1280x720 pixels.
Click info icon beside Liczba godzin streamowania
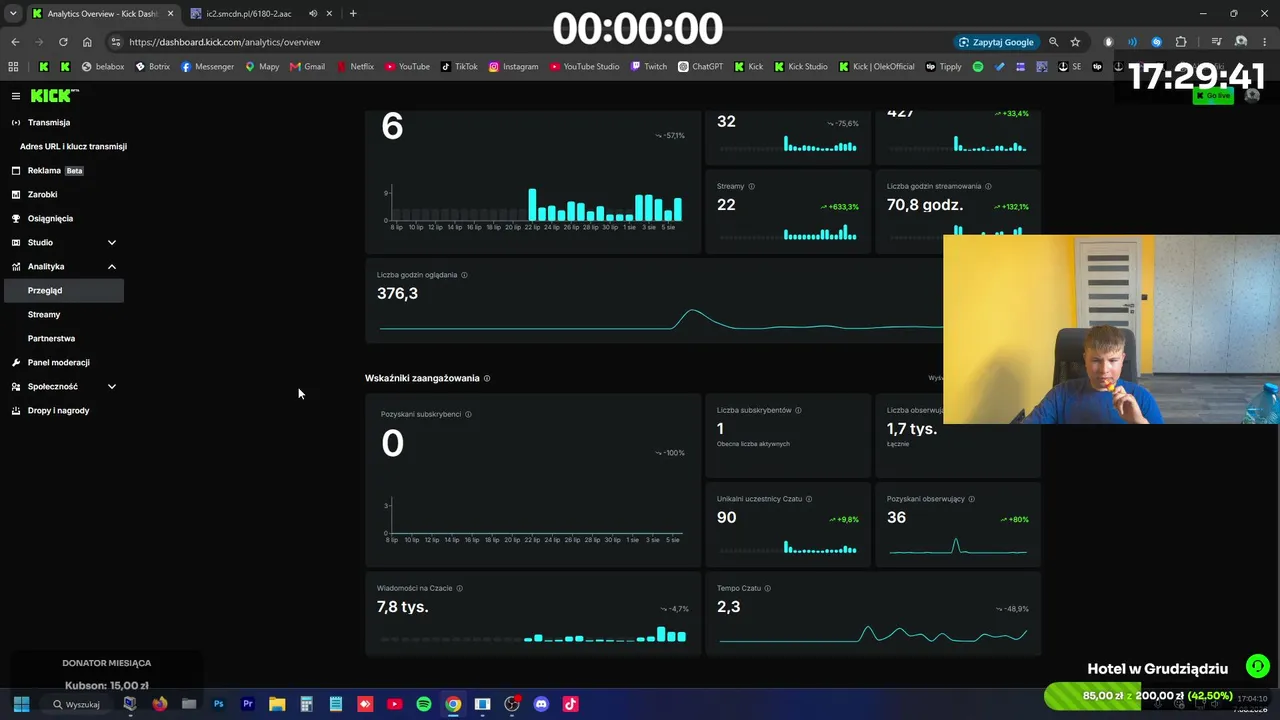pyautogui.click(x=988, y=186)
